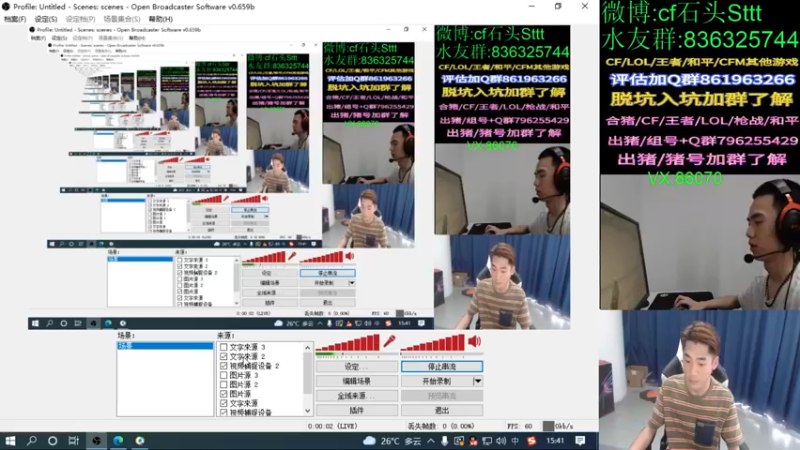Switch the 中 input method indicator
Viewport: 800px width, 450px height.
(x=515, y=441)
